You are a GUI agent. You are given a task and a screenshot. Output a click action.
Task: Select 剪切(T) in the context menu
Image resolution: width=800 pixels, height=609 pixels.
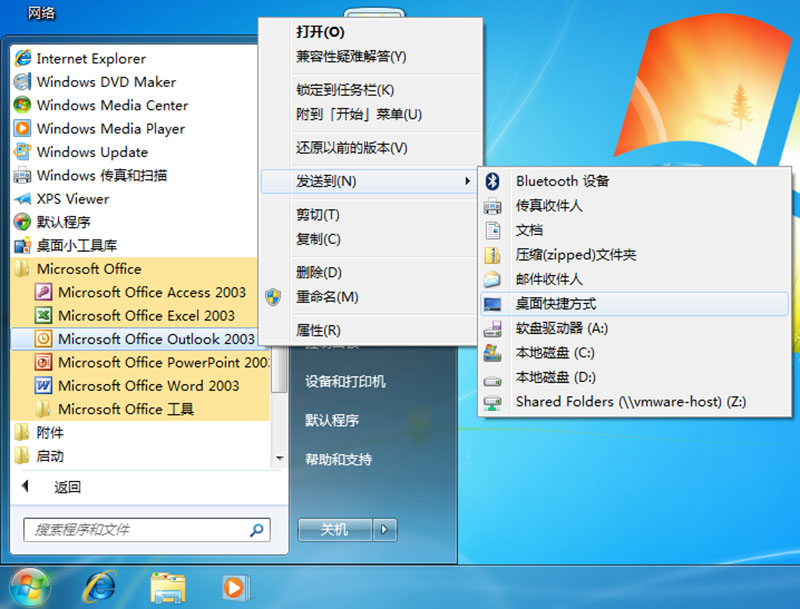click(371, 215)
